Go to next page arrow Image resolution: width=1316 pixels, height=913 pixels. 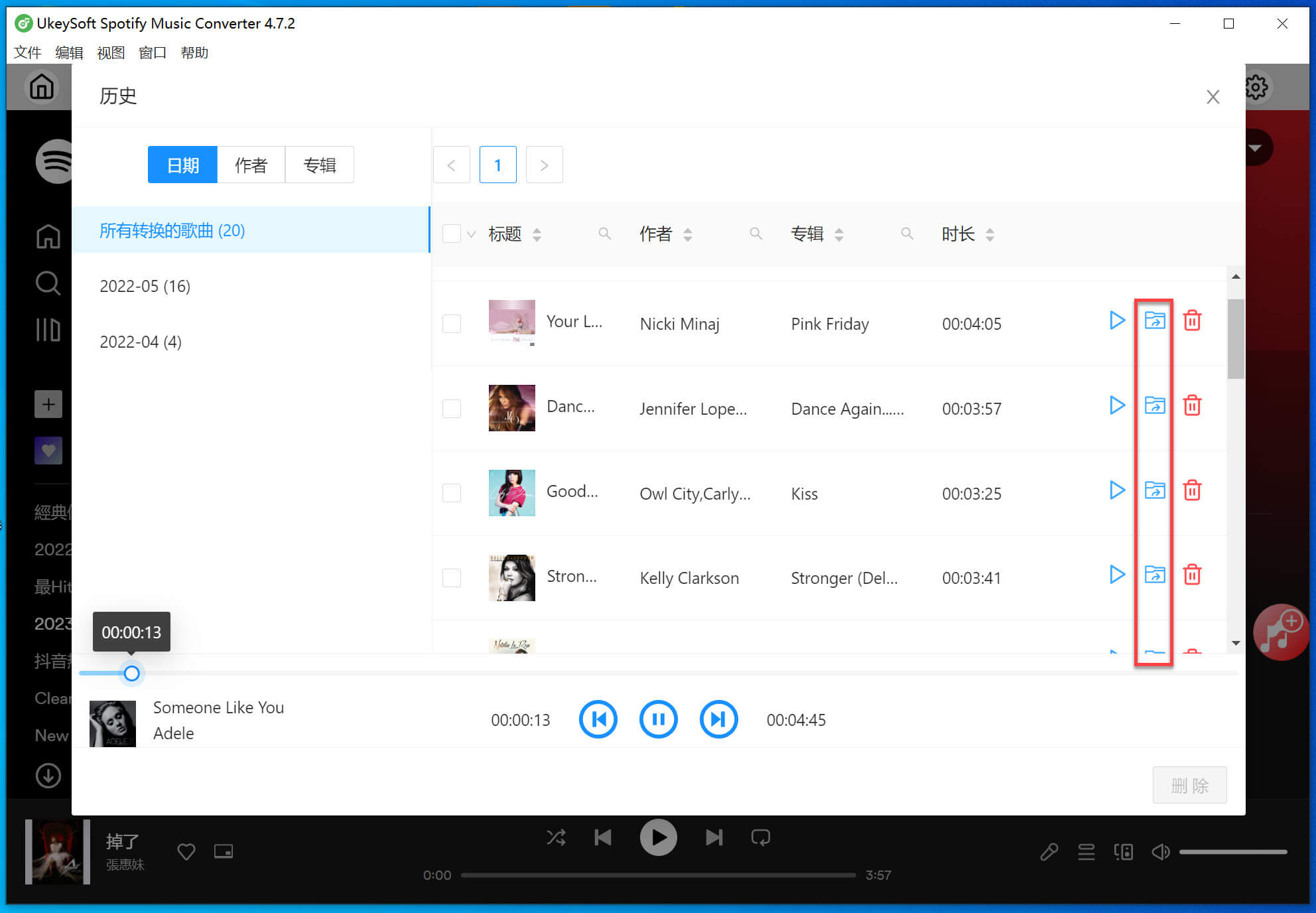(x=544, y=165)
